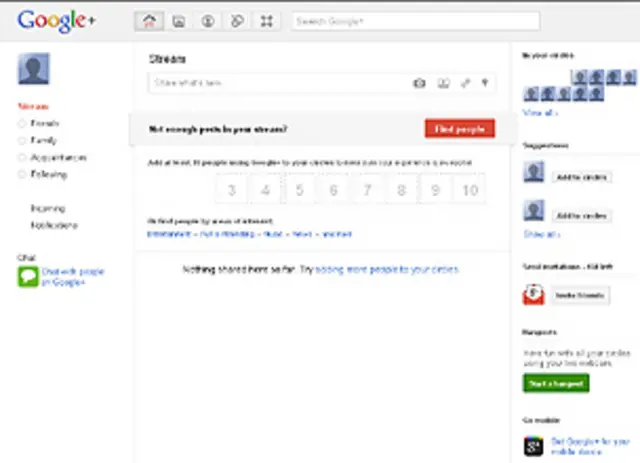
Task: Open the Profile icon in top navigation
Action: (208, 20)
